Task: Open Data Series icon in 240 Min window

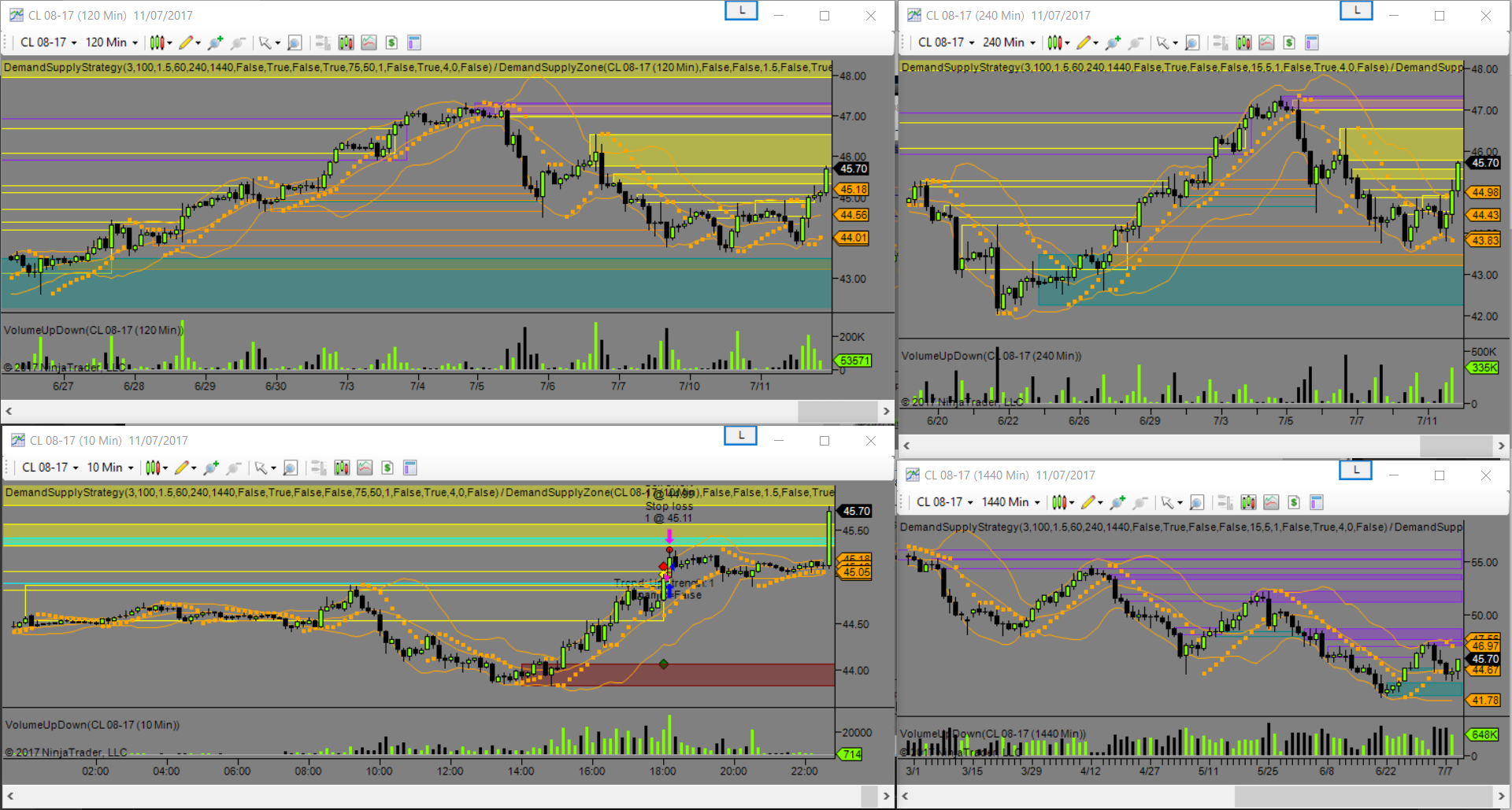Action: (x=1243, y=43)
